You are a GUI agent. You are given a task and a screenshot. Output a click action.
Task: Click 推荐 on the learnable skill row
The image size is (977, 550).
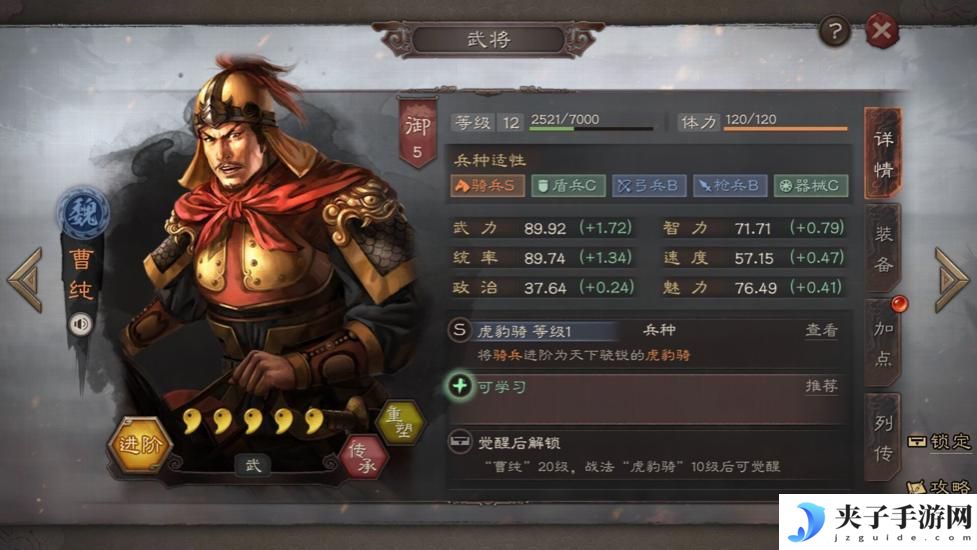pos(822,386)
